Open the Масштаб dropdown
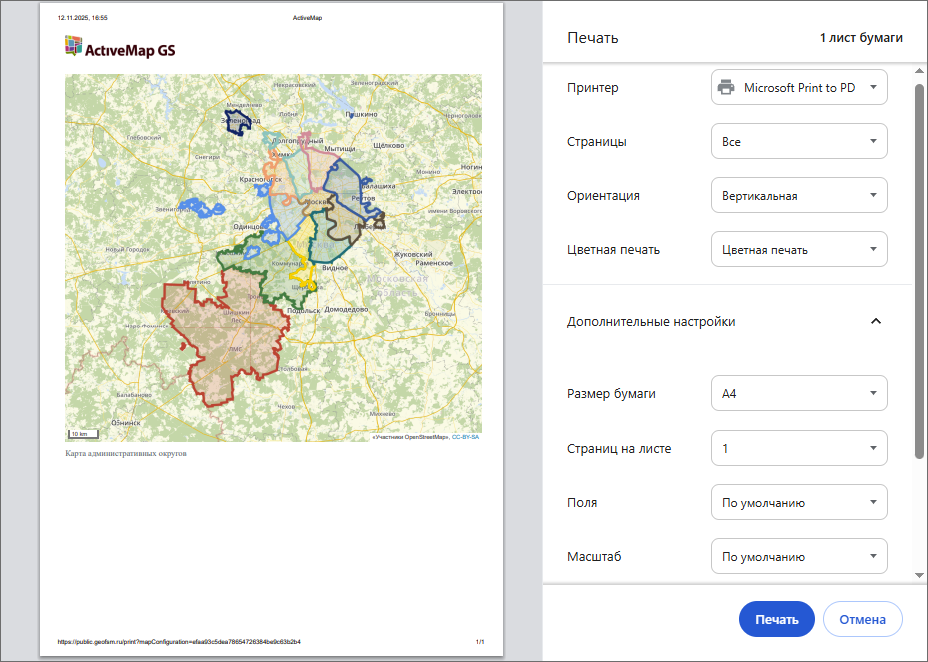The height and width of the screenshot is (662, 928). (x=798, y=556)
